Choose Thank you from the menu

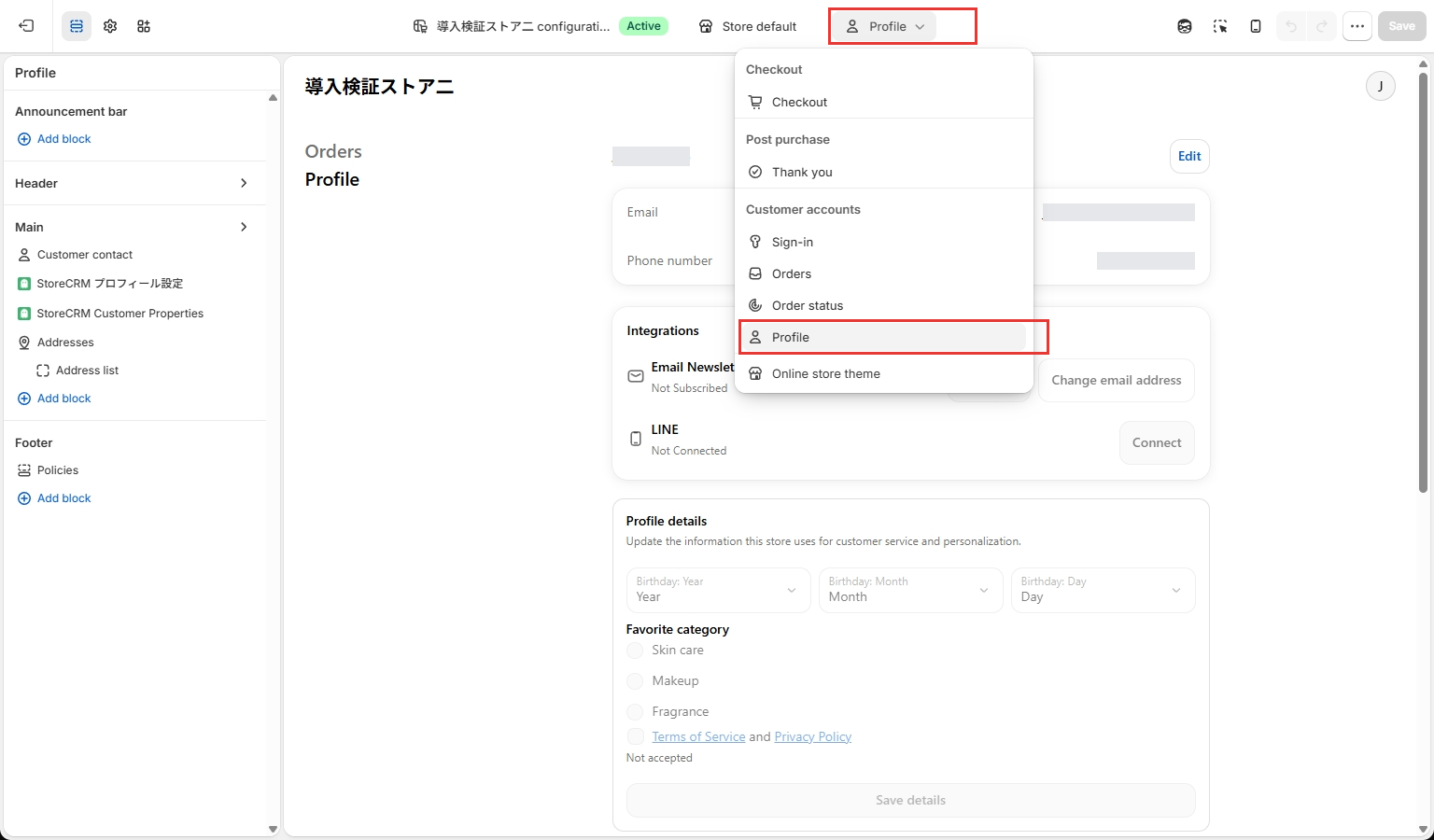coord(883,172)
